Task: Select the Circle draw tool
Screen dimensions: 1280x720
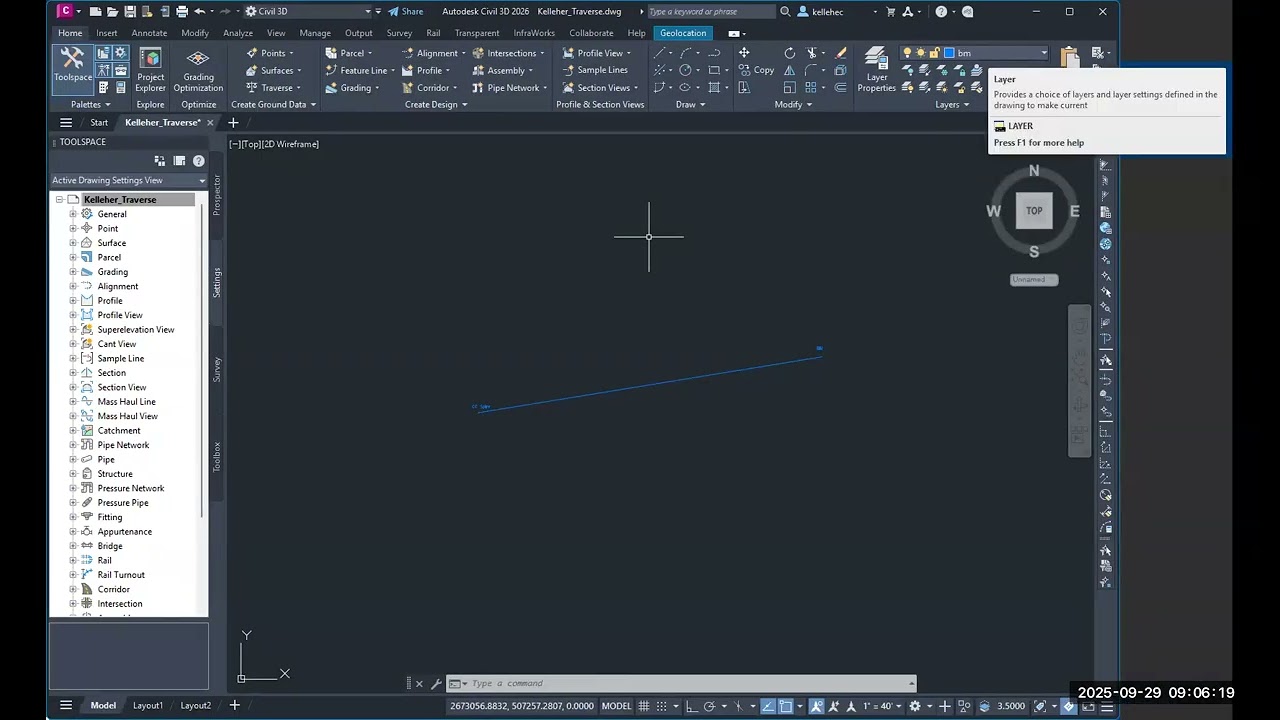Action: click(685, 70)
